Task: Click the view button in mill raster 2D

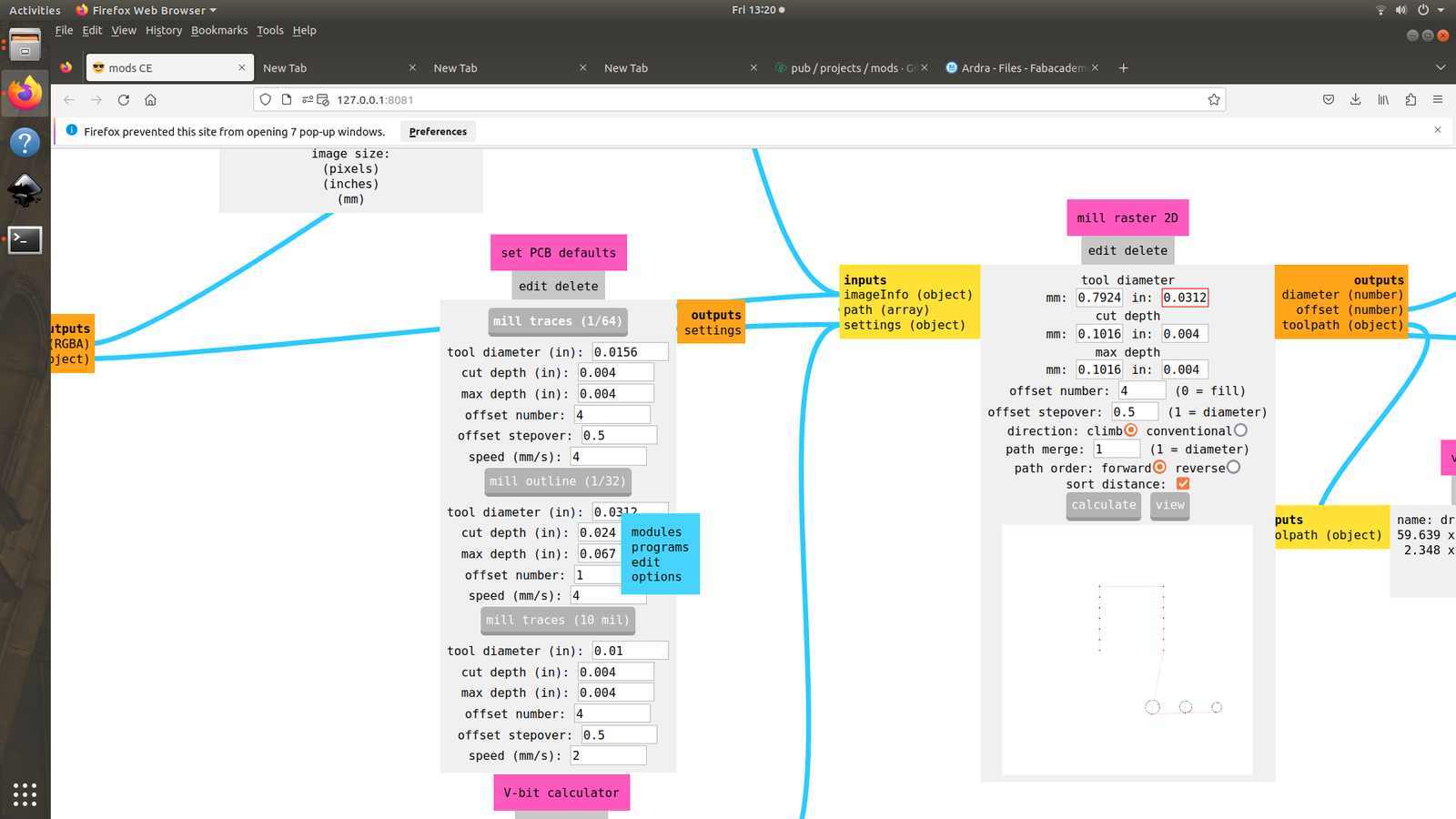Action: pyautogui.click(x=1170, y=505)
